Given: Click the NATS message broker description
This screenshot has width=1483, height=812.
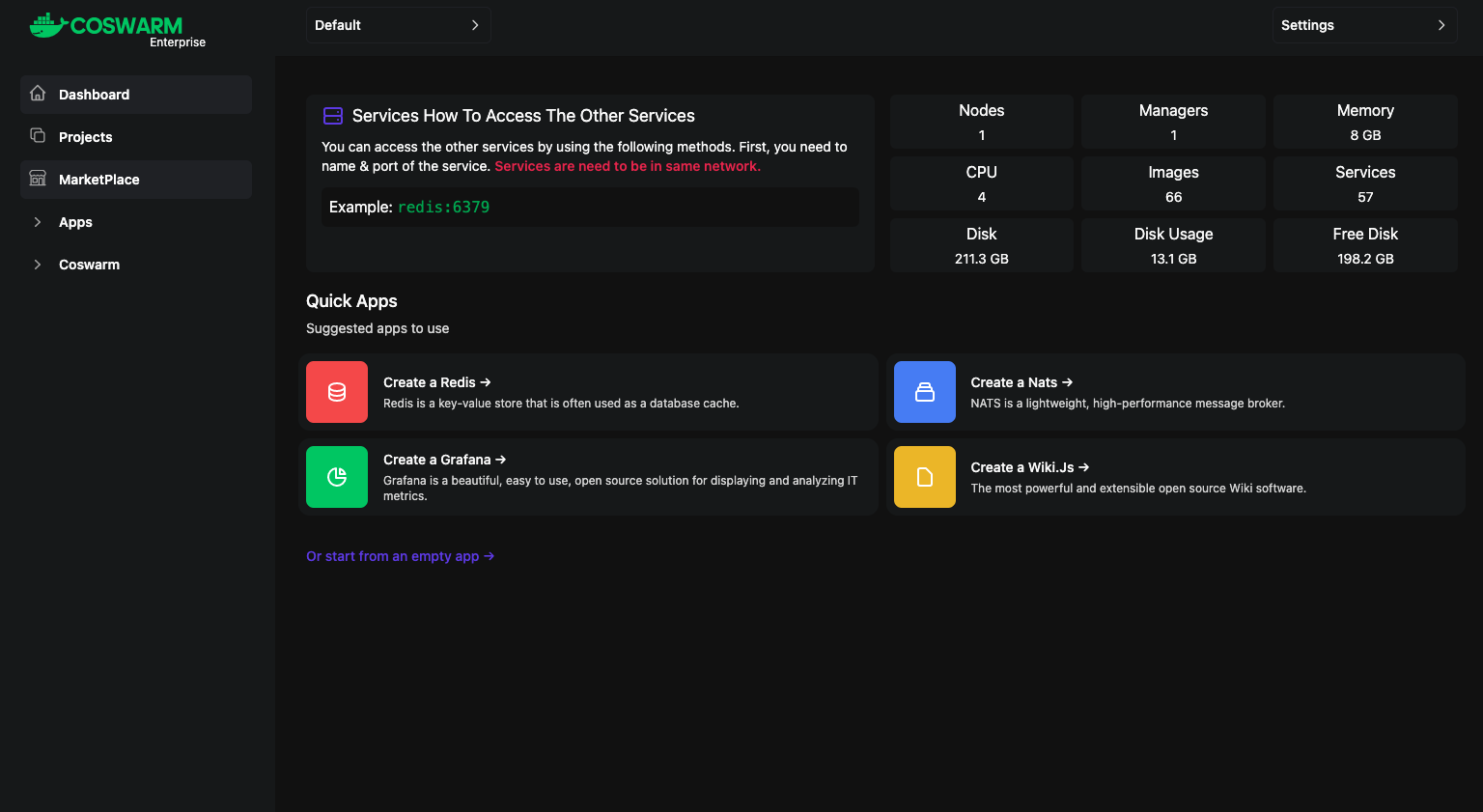Looking at the screenshot, I should 1128,404.
